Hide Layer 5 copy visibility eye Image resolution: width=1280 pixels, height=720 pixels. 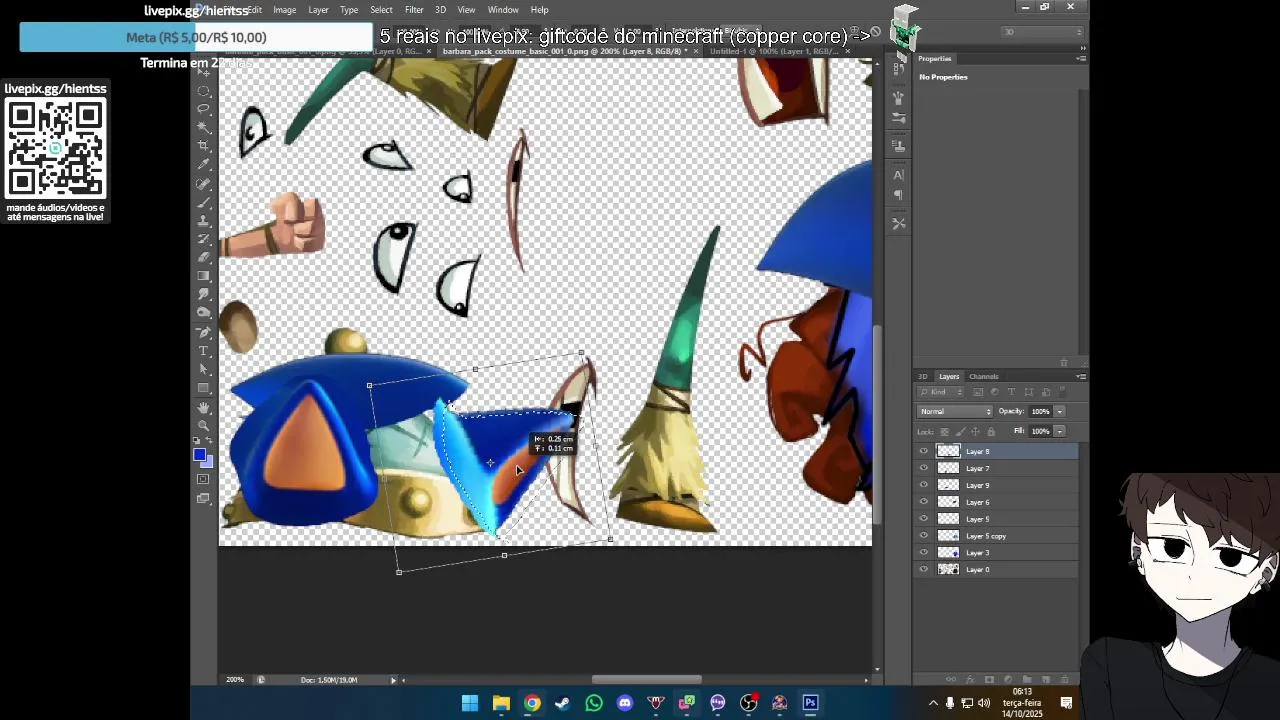click(924, 536)
